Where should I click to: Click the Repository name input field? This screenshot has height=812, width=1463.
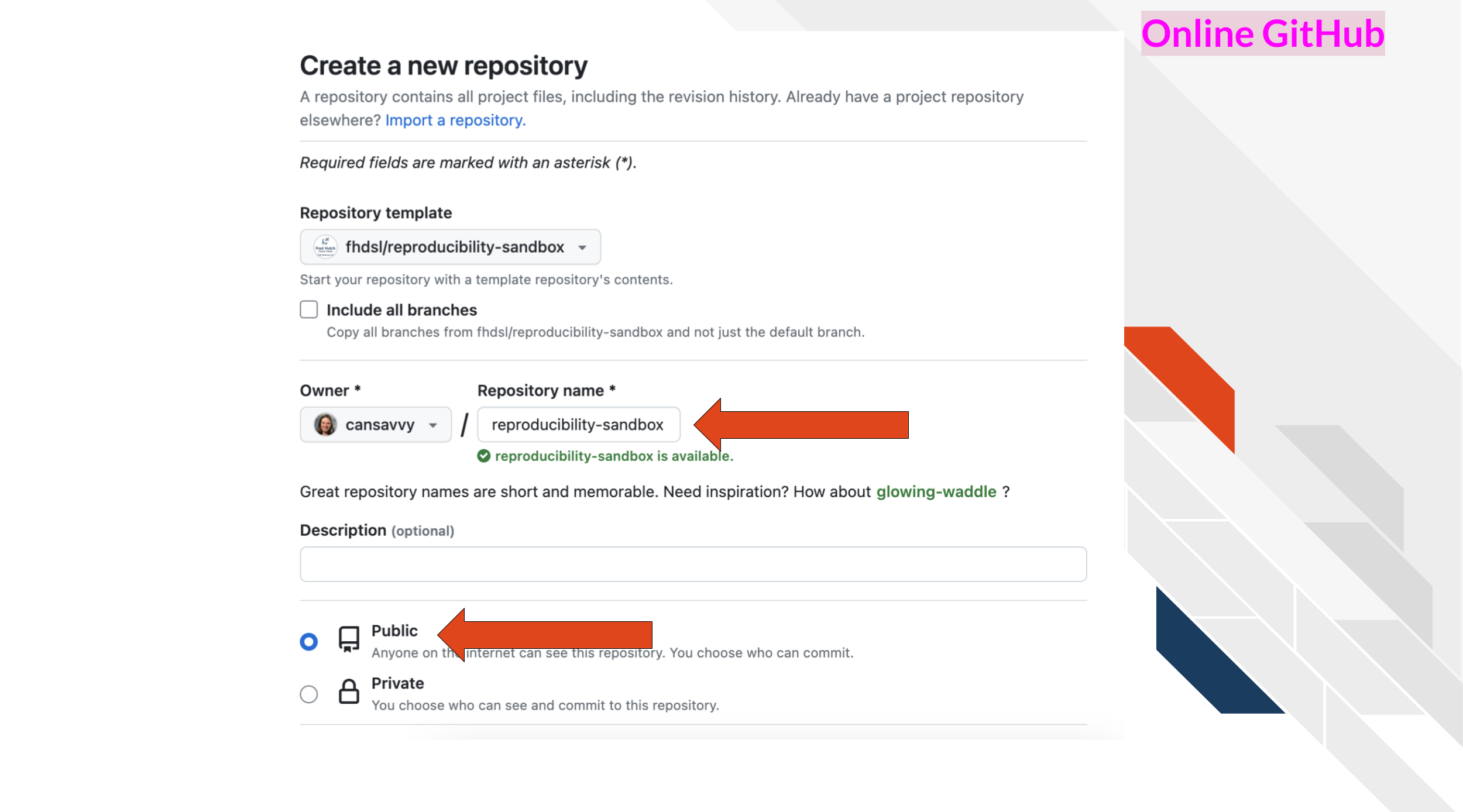click(x=579, y=425)
